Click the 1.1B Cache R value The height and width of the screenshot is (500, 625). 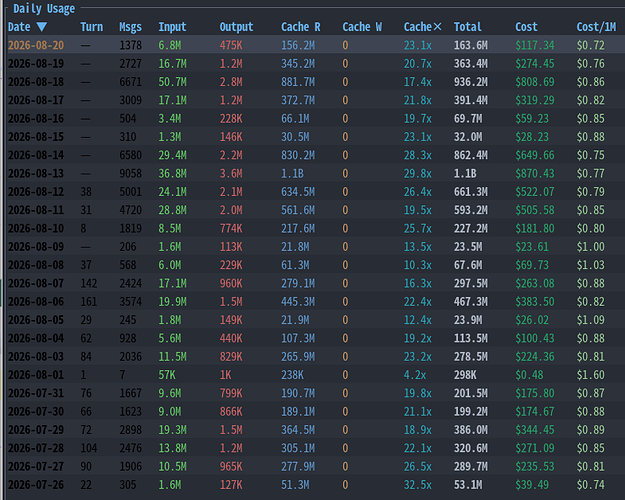(292, 173)
